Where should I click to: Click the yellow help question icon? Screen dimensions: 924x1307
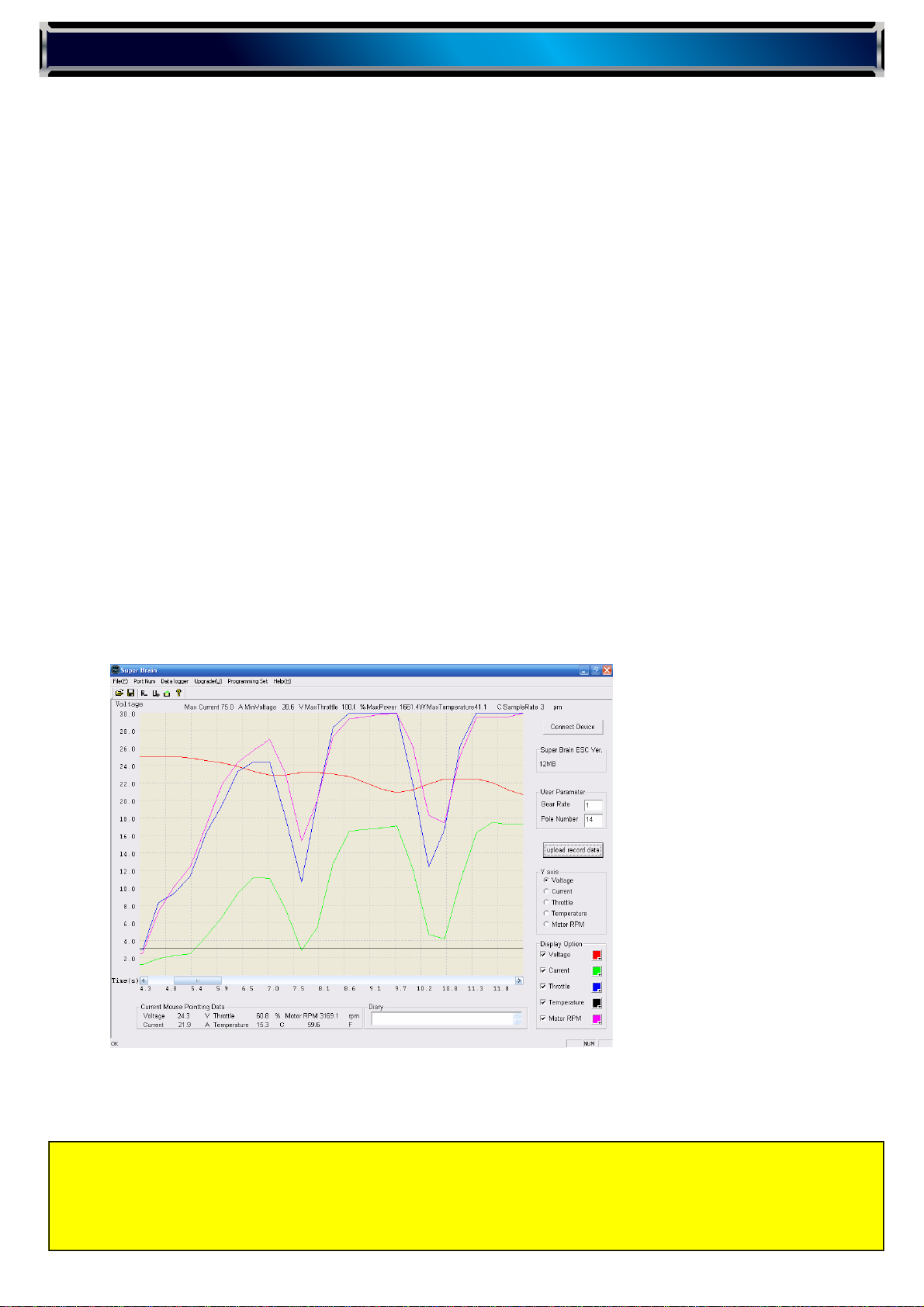[x=178, y=693]
